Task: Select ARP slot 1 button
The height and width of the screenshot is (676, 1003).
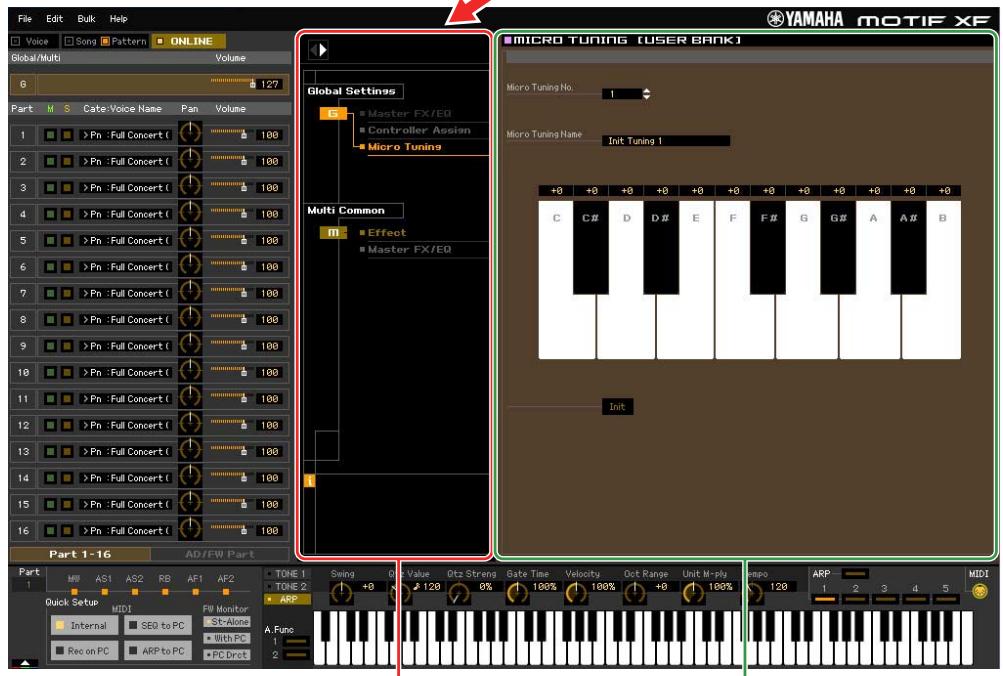Action: tap(825, 599)
